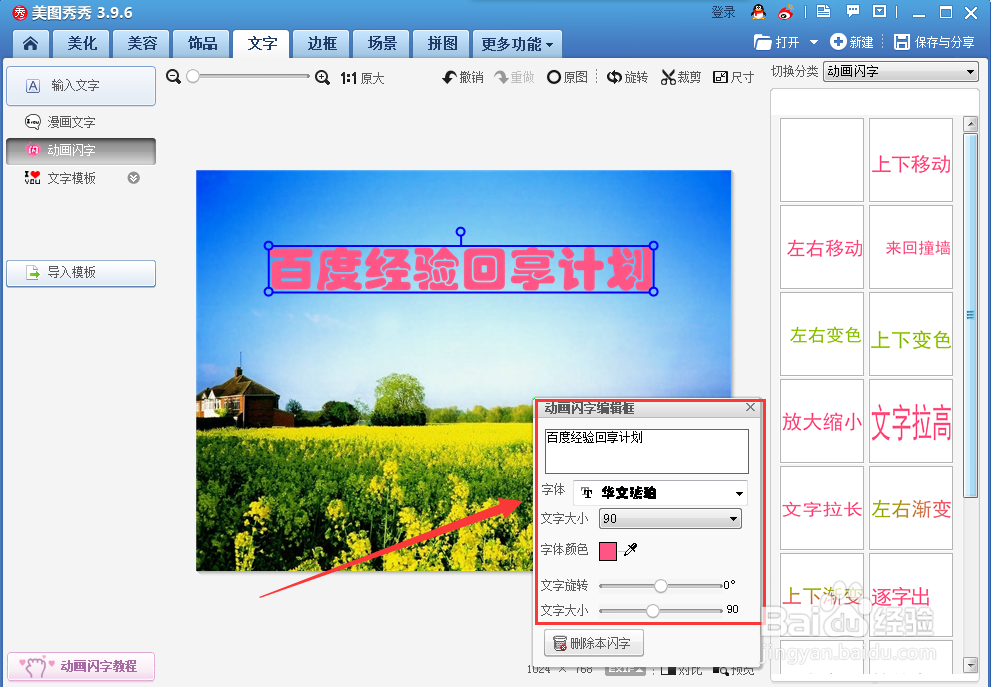Click the effects list scrollbar down arrow
Screen dimensions: 991x687
pos(970,664)
